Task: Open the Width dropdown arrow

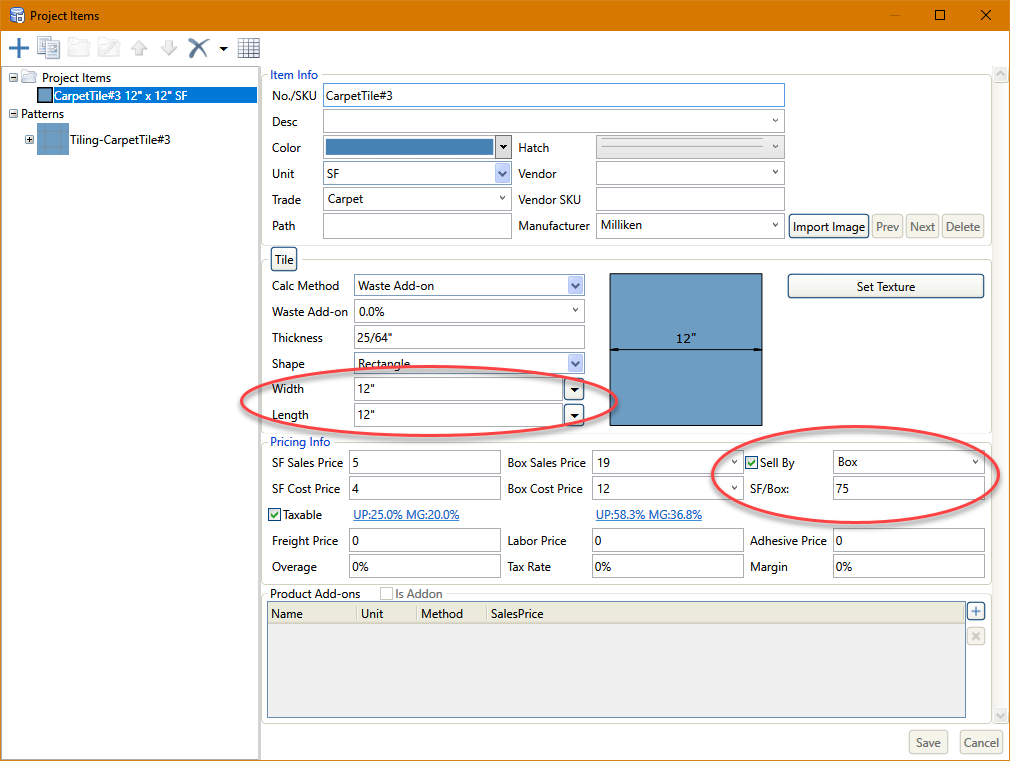Action: pos(574,389)
